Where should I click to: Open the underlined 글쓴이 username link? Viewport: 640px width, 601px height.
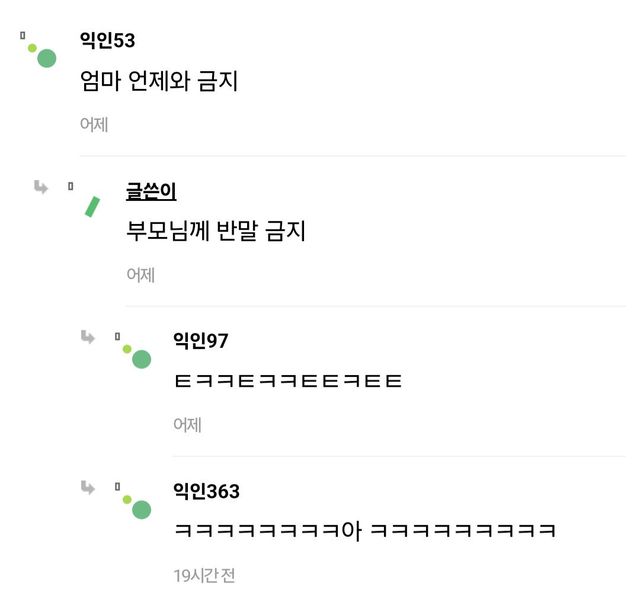[x=151, y=191]
